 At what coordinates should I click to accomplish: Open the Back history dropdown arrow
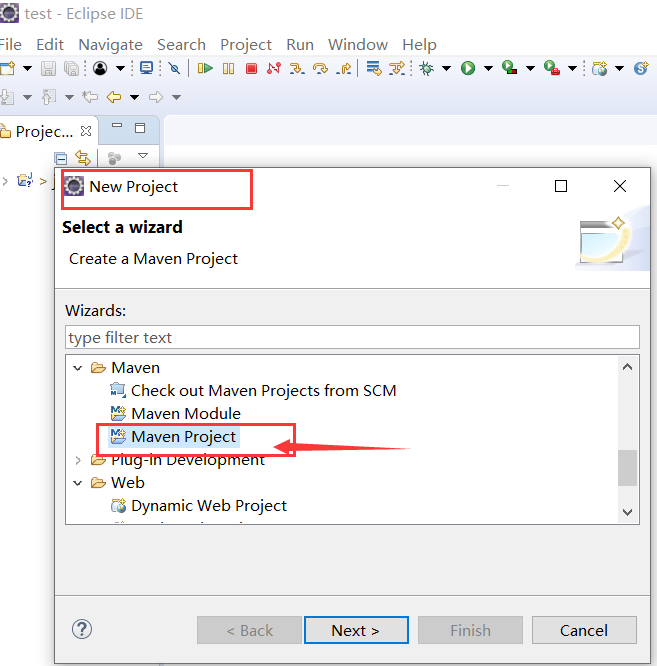pos(134,98)
